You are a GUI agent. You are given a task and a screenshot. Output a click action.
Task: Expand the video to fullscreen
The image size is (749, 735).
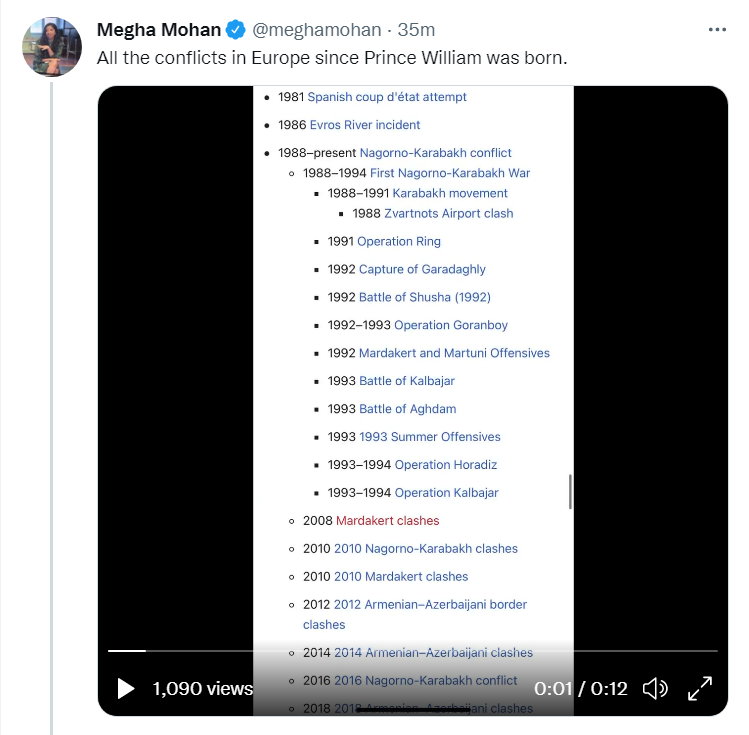700,688
